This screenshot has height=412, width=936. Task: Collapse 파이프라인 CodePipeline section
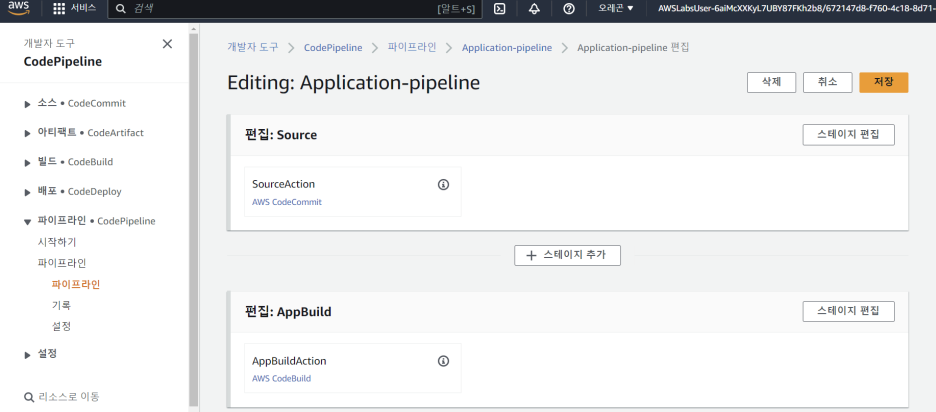coord(27,222)
